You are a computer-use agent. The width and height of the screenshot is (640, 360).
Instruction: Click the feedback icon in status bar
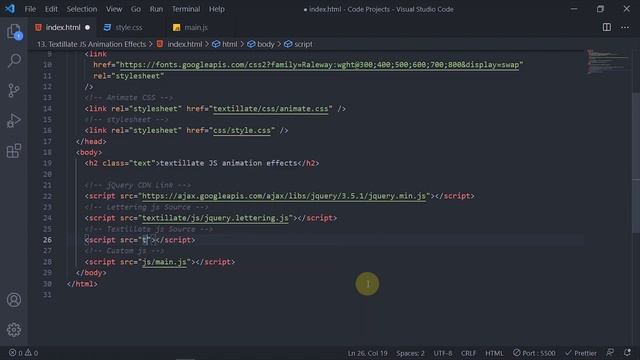tap(610, 352)
